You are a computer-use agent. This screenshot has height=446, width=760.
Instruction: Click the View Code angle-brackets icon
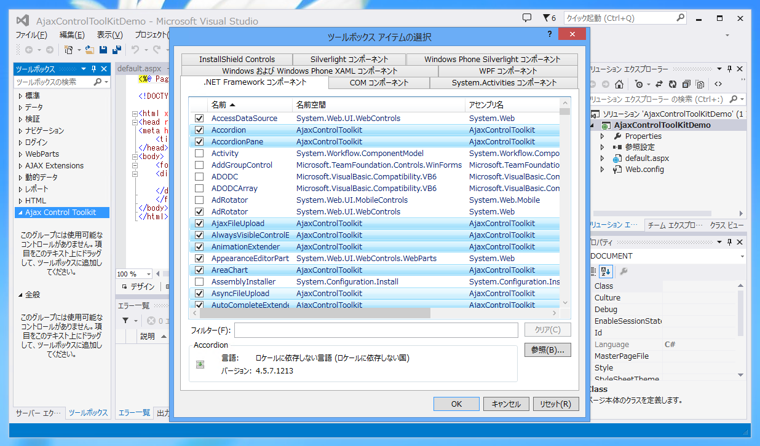[x=718, y=84]
